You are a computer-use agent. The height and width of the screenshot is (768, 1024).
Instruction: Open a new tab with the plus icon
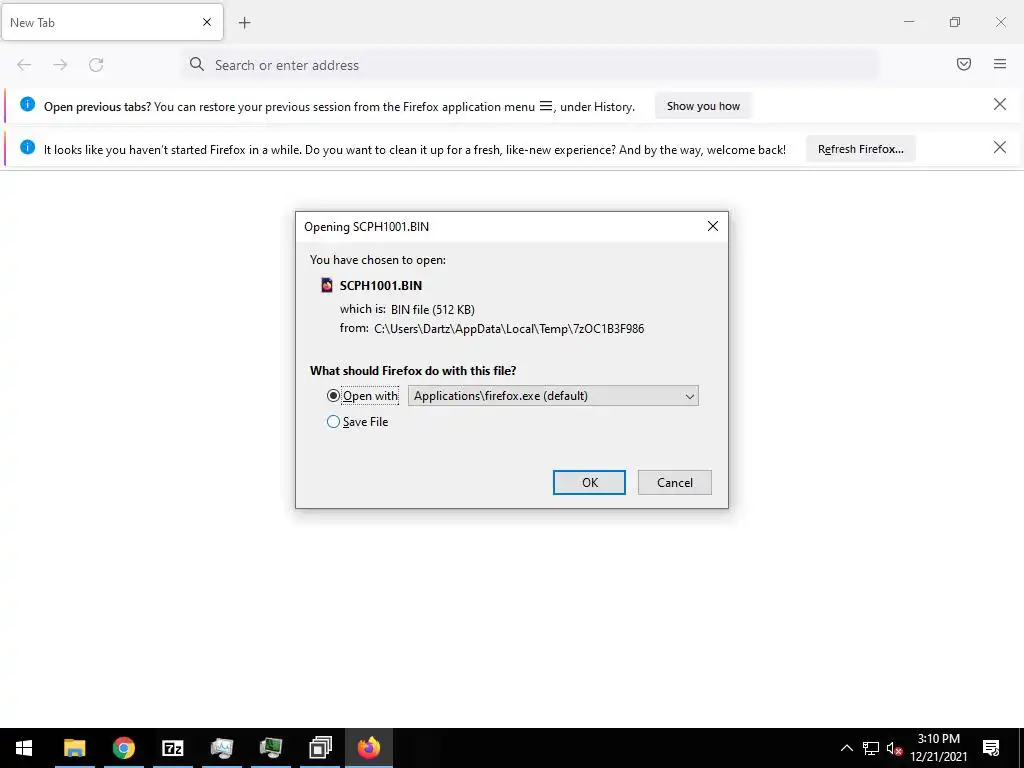[245, 23]
